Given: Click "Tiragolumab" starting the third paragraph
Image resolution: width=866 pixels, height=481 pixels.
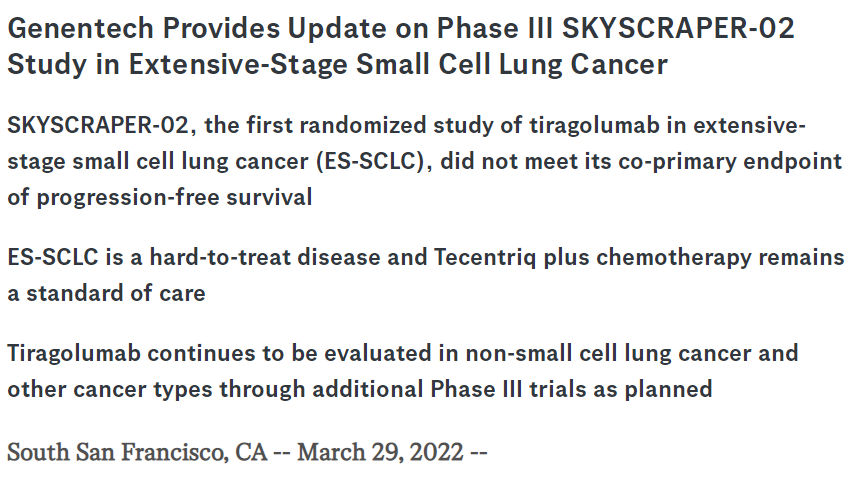Looking at the screenshot, I should coord(74,354).
